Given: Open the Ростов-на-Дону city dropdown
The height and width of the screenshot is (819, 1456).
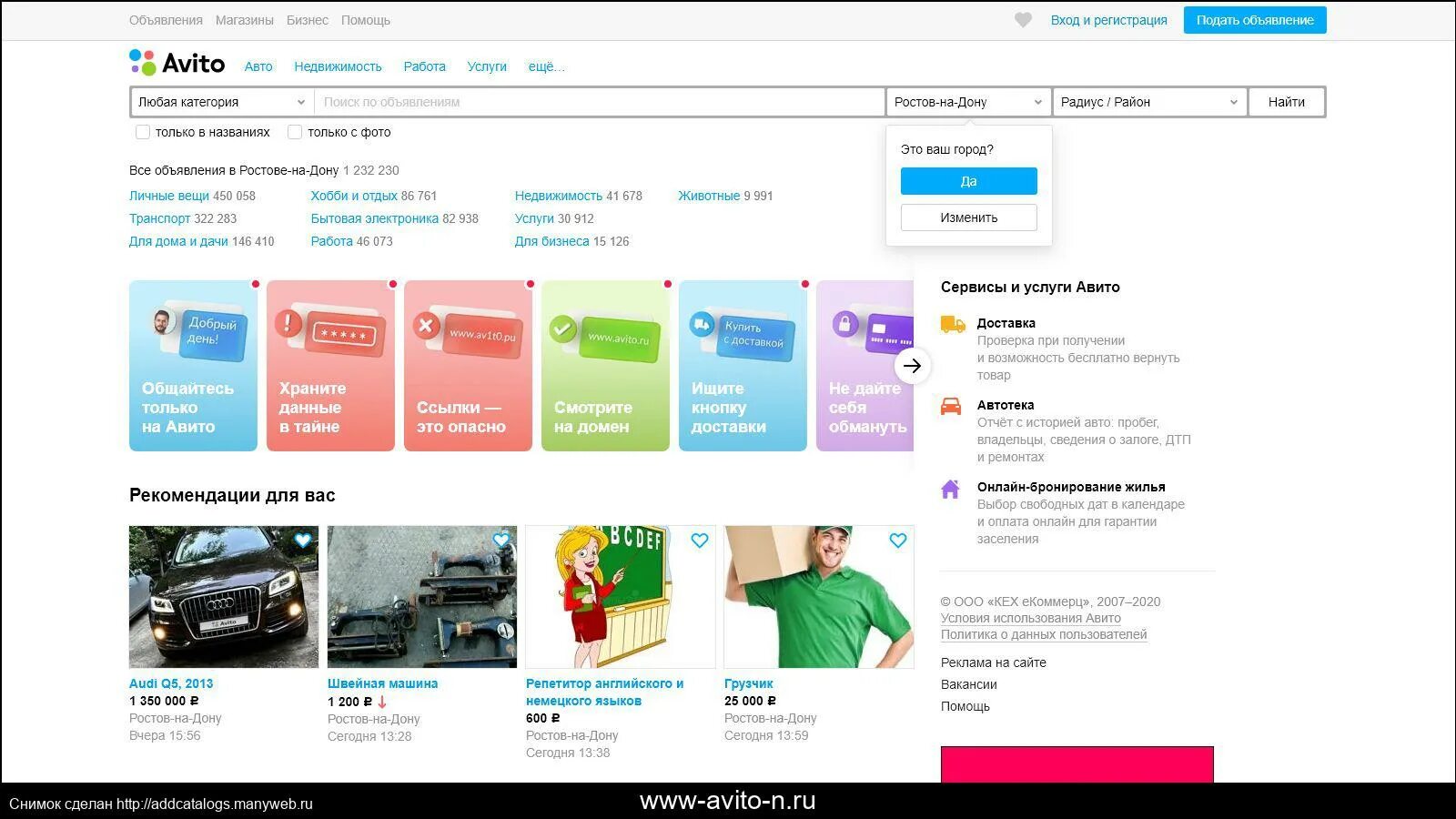Looking at the screenshot, I should pos(968,102).
